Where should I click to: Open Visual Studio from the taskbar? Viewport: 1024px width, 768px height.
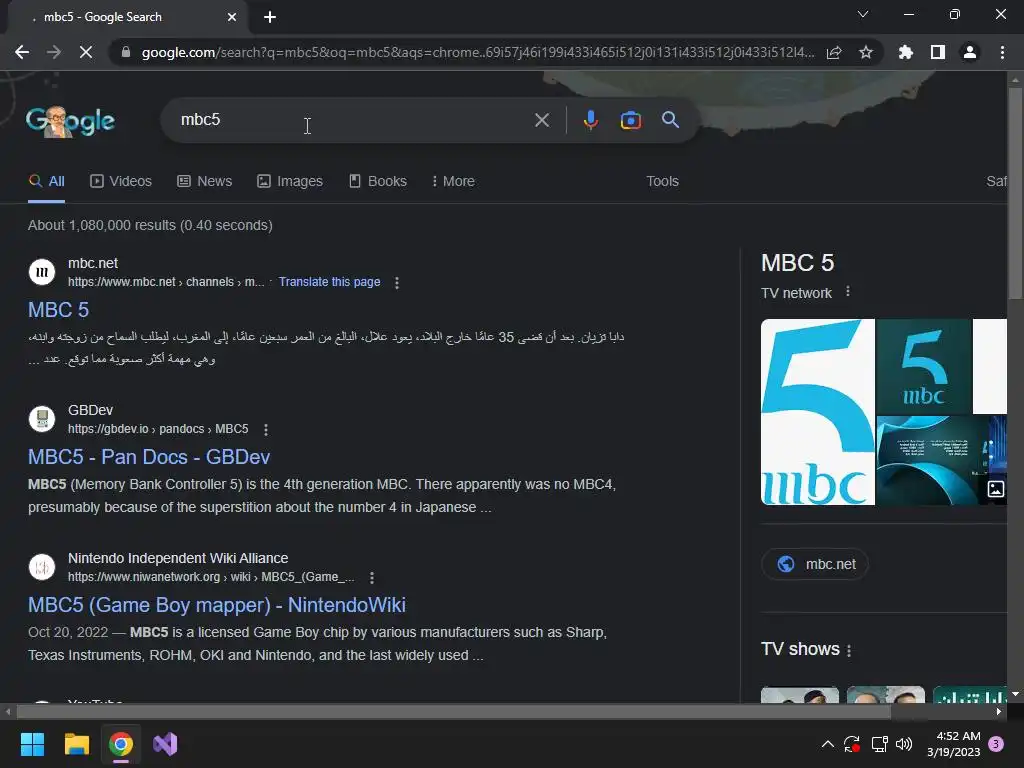165,744
